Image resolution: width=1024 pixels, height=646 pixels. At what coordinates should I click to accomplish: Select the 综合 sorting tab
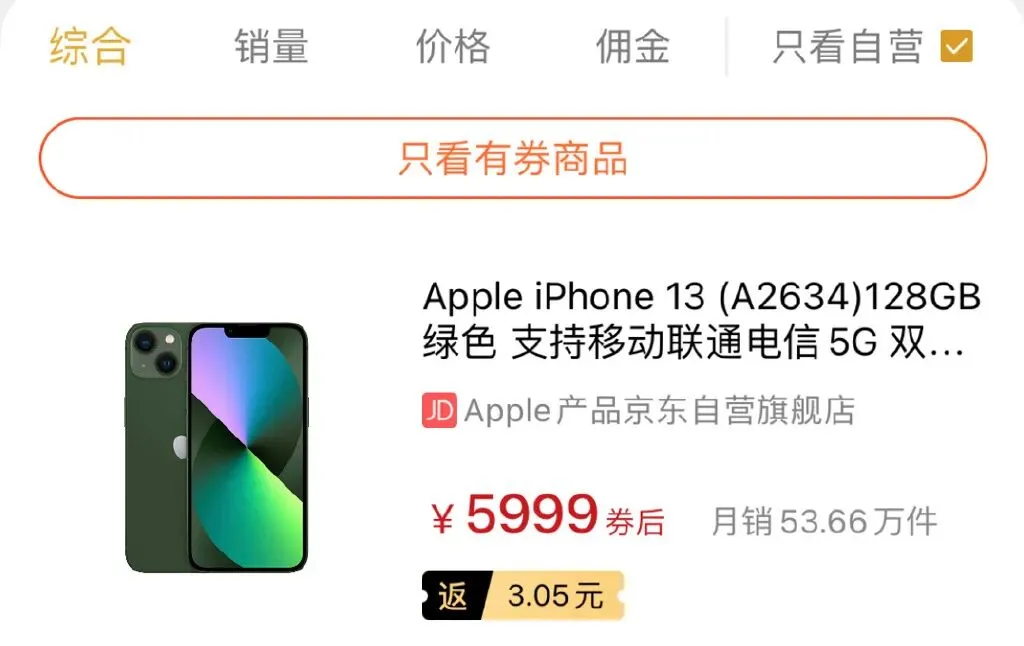(90, 46)
